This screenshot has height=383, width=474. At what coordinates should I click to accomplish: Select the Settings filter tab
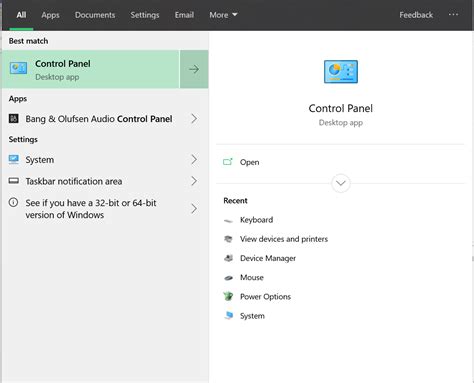(x=145, y=15)
